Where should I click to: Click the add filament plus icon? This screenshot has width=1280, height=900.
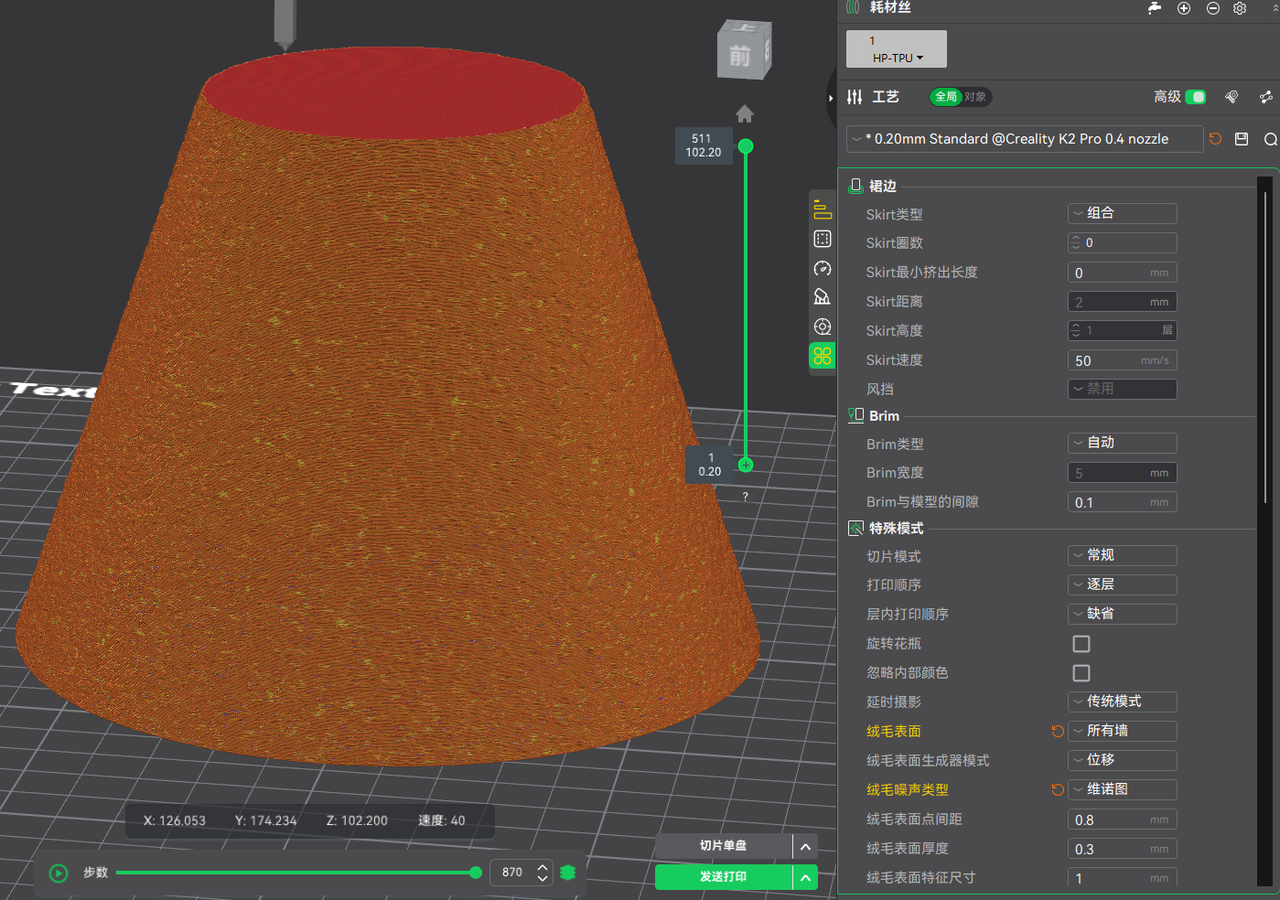[1184, 8]
